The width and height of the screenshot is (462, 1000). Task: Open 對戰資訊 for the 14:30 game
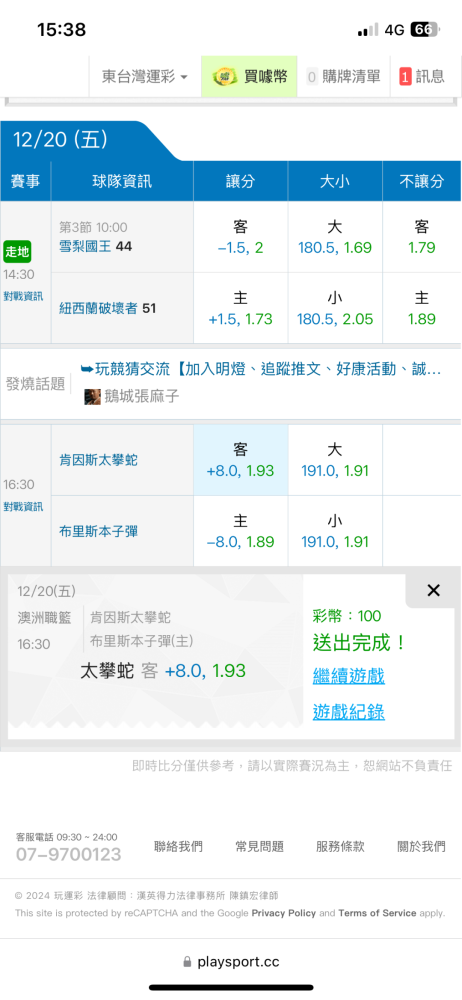[x=23, y=296]
